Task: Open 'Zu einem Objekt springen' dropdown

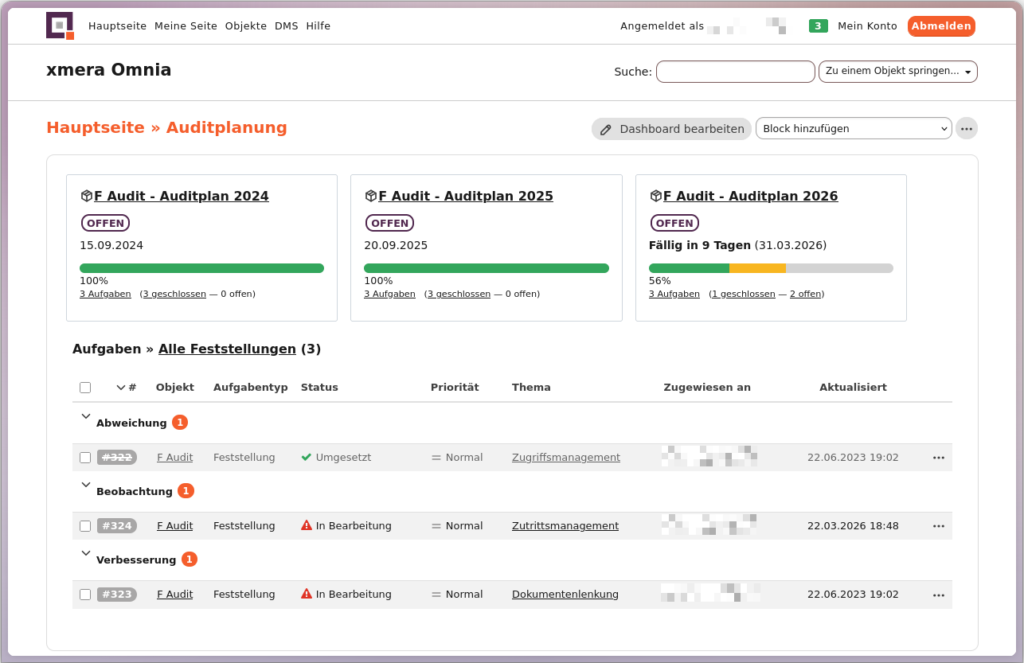Action: tap(897, 72)
